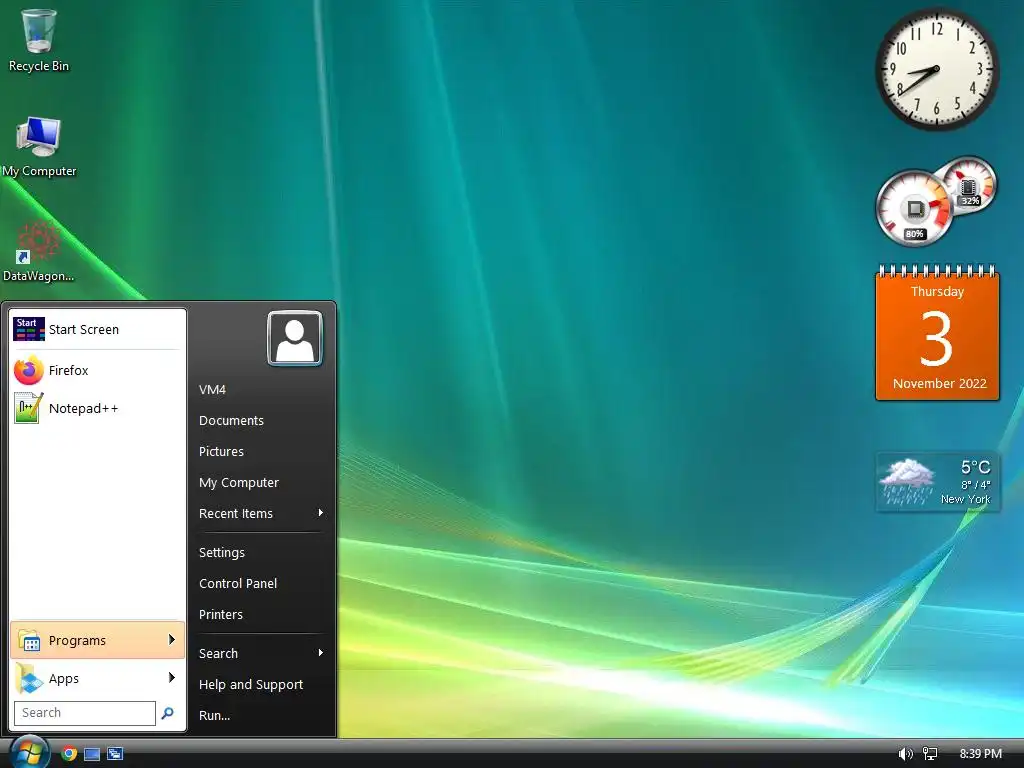The width and height of the screenshot is (1024, 768).
Task: Click the search magnifier icon
Action: tap(168, 713)
